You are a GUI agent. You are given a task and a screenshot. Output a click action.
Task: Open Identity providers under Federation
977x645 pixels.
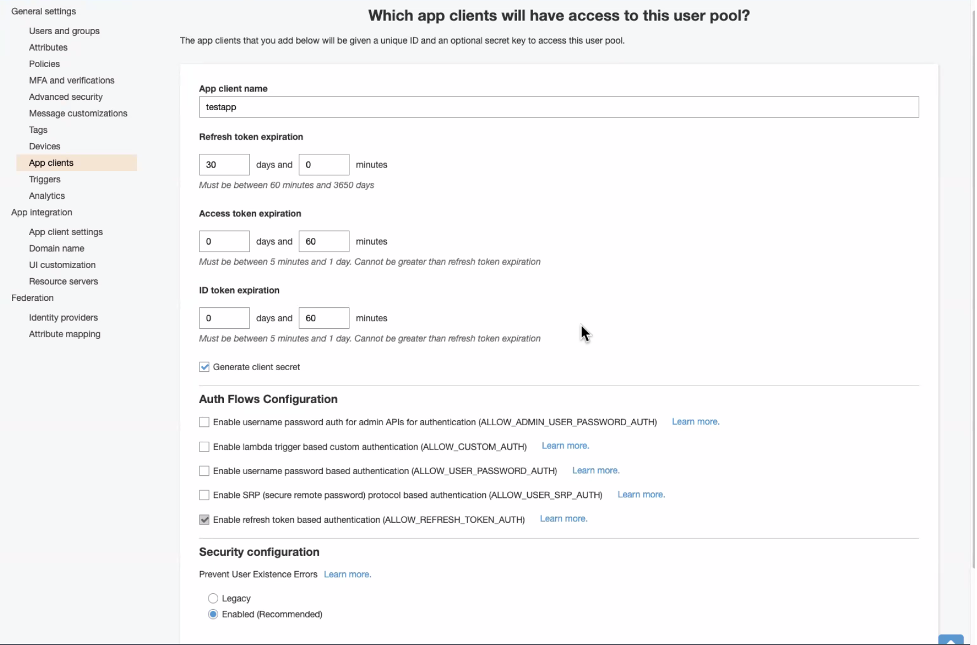[x=63, y=317]
